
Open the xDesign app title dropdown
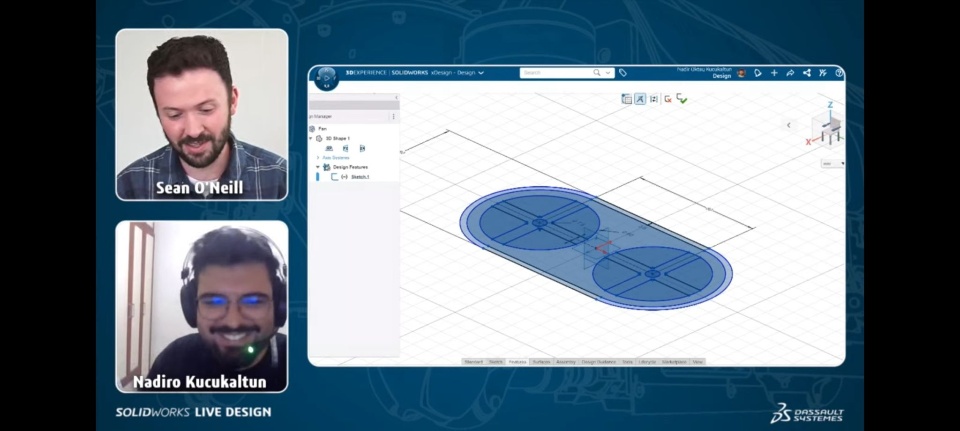point(481,73)
